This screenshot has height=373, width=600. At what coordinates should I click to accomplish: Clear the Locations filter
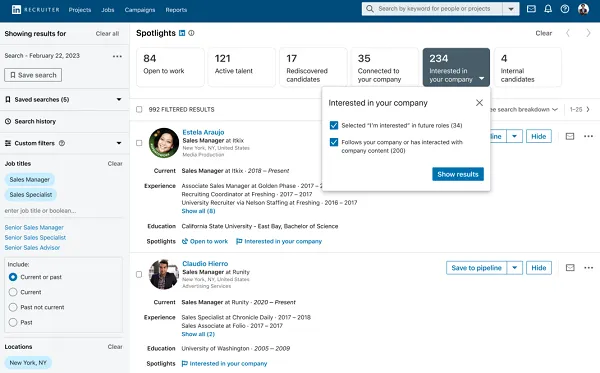115,347
